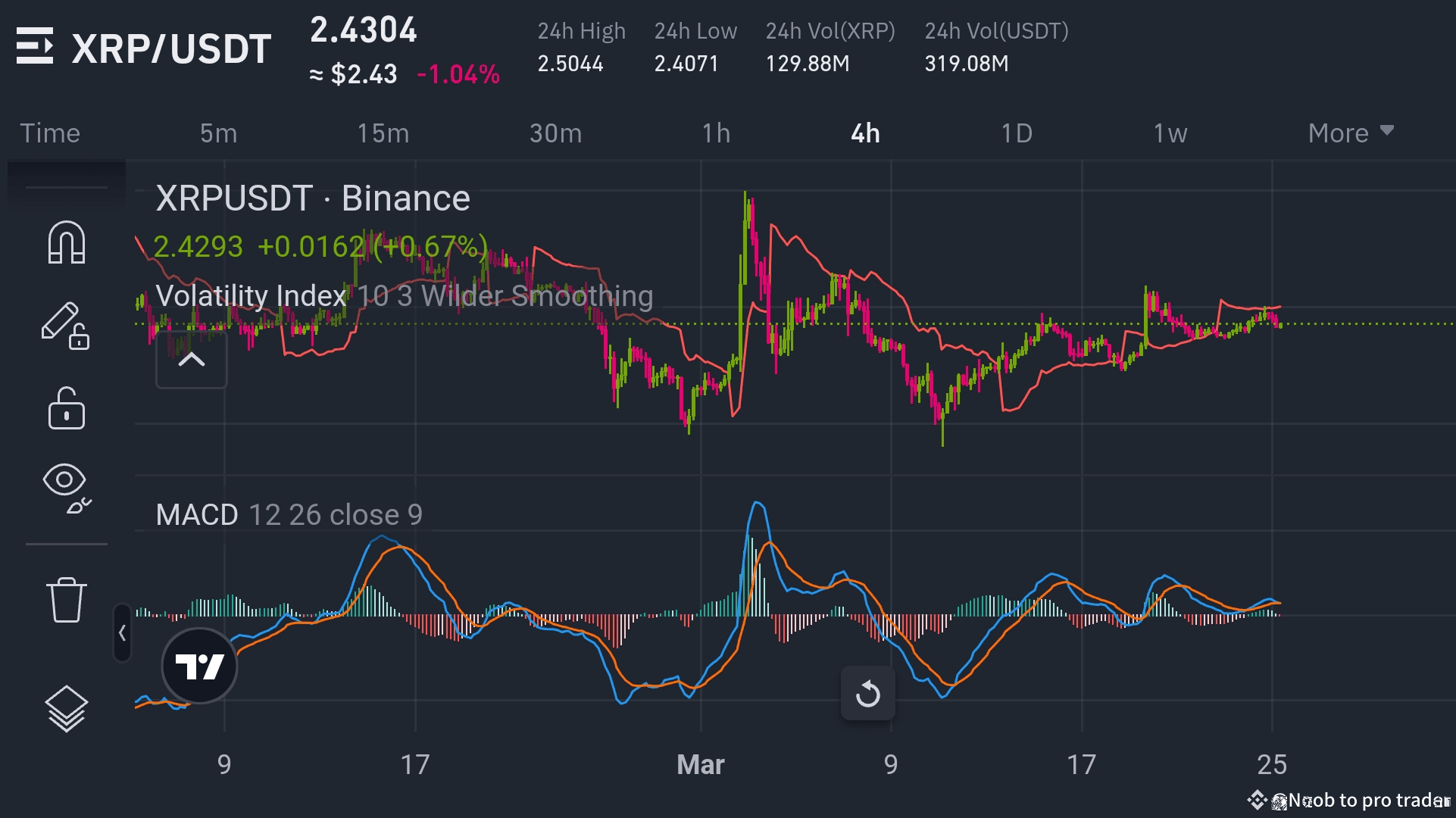Image resolution: width=1456 pixels, height=818 pixels.
Task: Lock all drawings with padlock icon
Action: [65, 409]
